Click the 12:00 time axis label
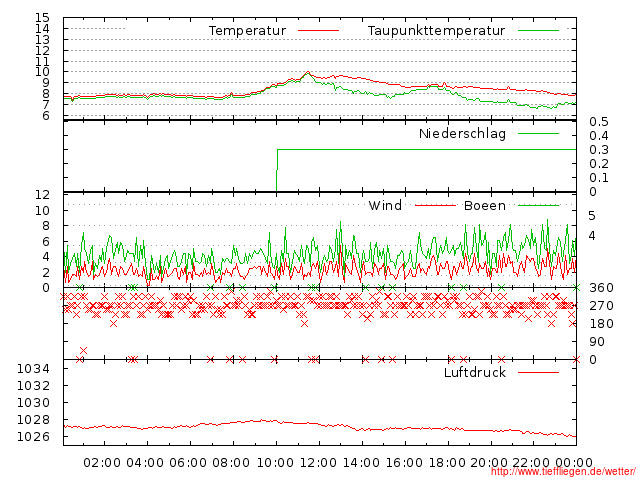This screenshot has width=640, height=480. click(x=318, y=463)
